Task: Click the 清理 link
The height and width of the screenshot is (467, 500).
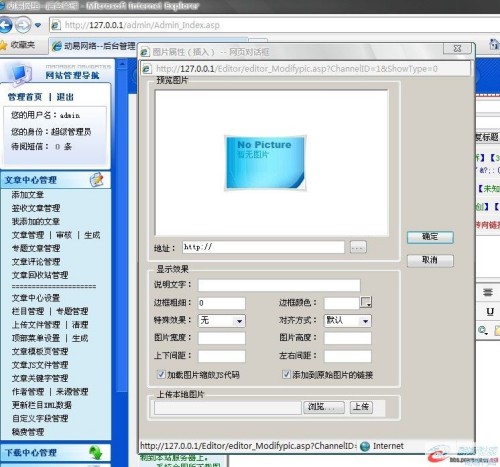Action: (x=80, y=325)
